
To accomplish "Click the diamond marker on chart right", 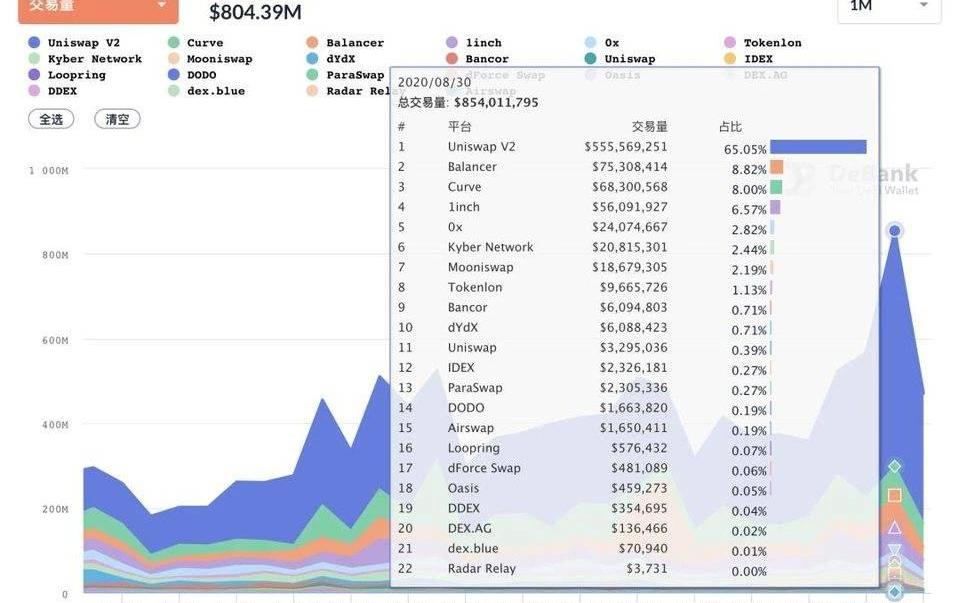I will (894, 466).
